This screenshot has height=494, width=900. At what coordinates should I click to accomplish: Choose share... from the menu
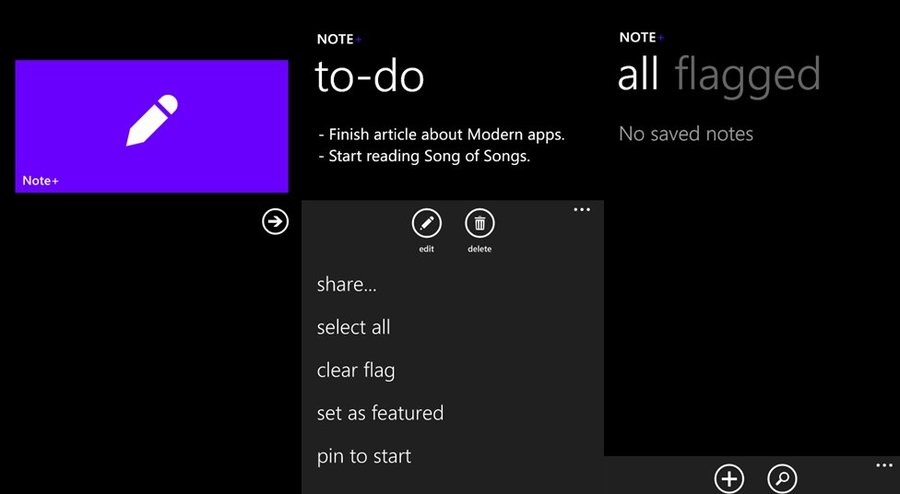click(x=347, y=285)
